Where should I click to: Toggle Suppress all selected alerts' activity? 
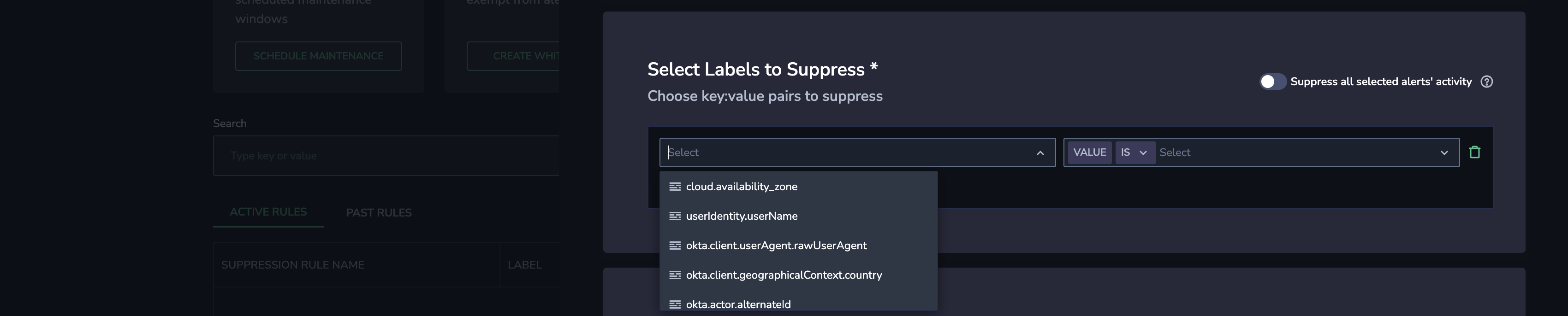(1272, 82)
